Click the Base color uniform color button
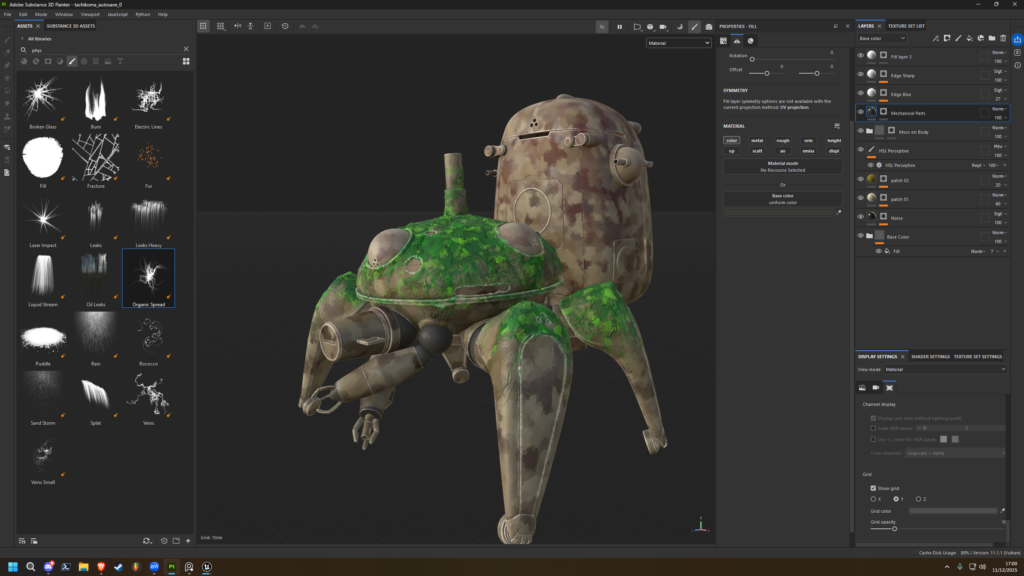 pyautogui.click(x=782, y=198)
